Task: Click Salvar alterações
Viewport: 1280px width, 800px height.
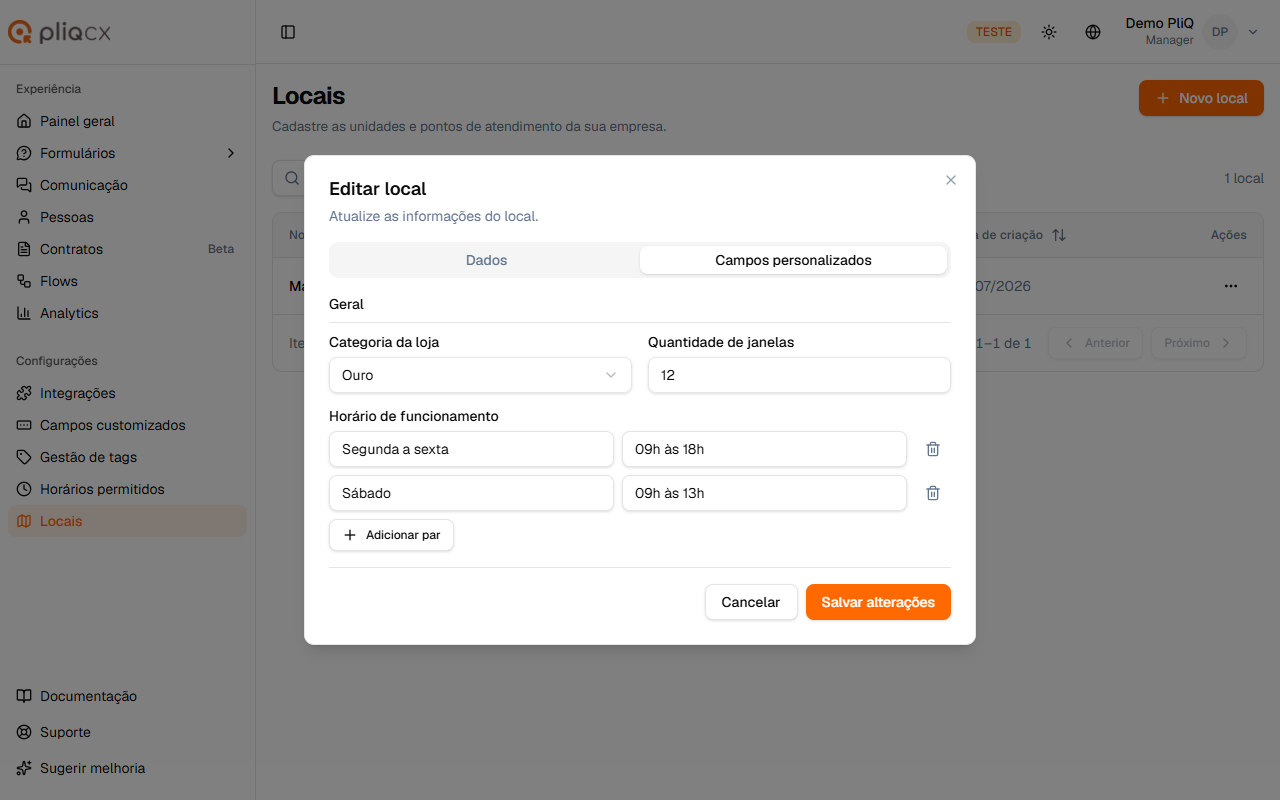Action: click(x=878, y=602)
